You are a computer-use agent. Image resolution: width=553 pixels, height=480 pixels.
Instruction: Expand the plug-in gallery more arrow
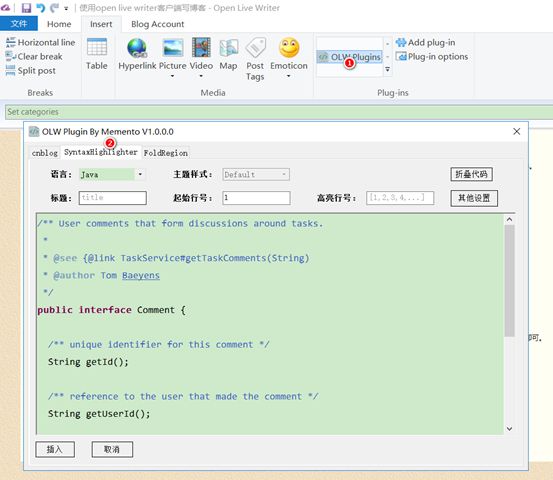coord(388,69)
